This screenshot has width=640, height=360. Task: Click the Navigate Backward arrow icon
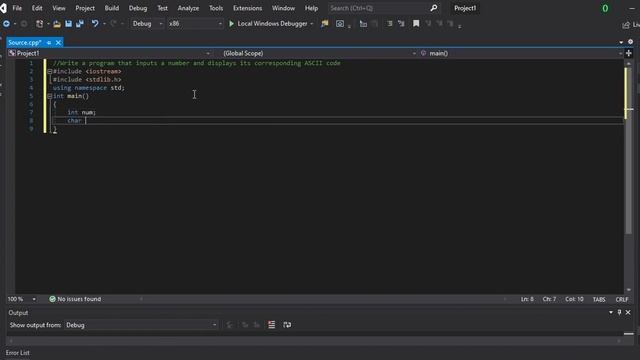point(7,24)
